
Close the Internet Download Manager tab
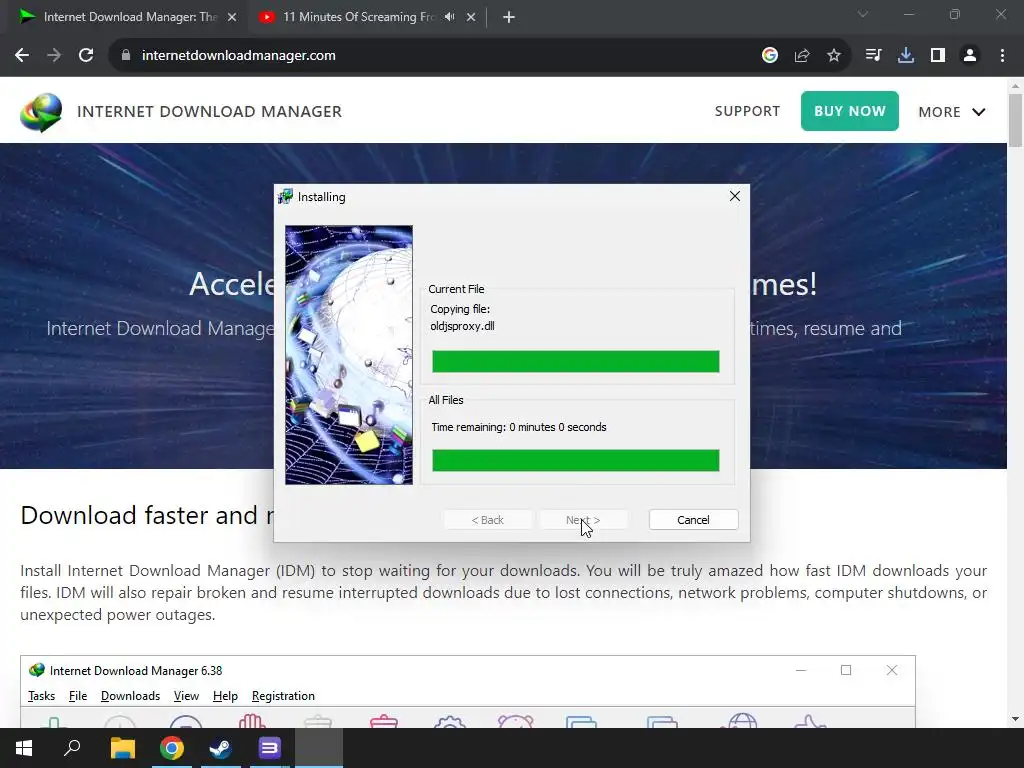[x=232, y=17]
